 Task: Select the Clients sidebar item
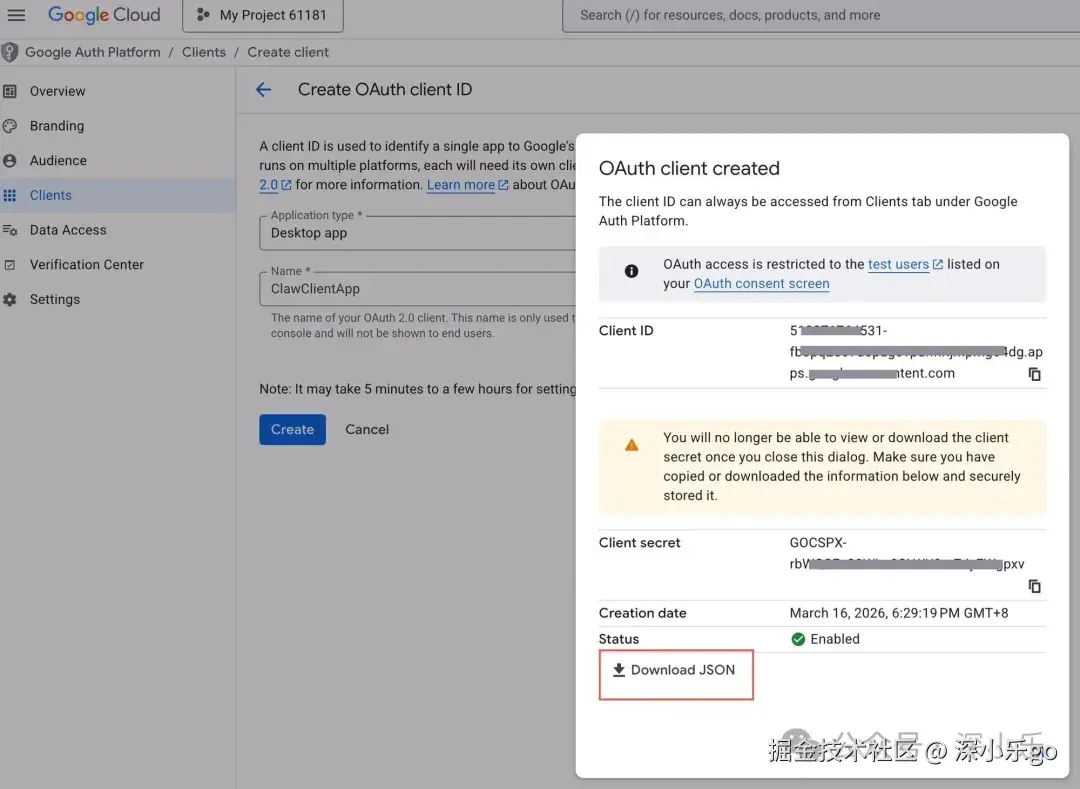pyautogui.click(x=118, y=196)
